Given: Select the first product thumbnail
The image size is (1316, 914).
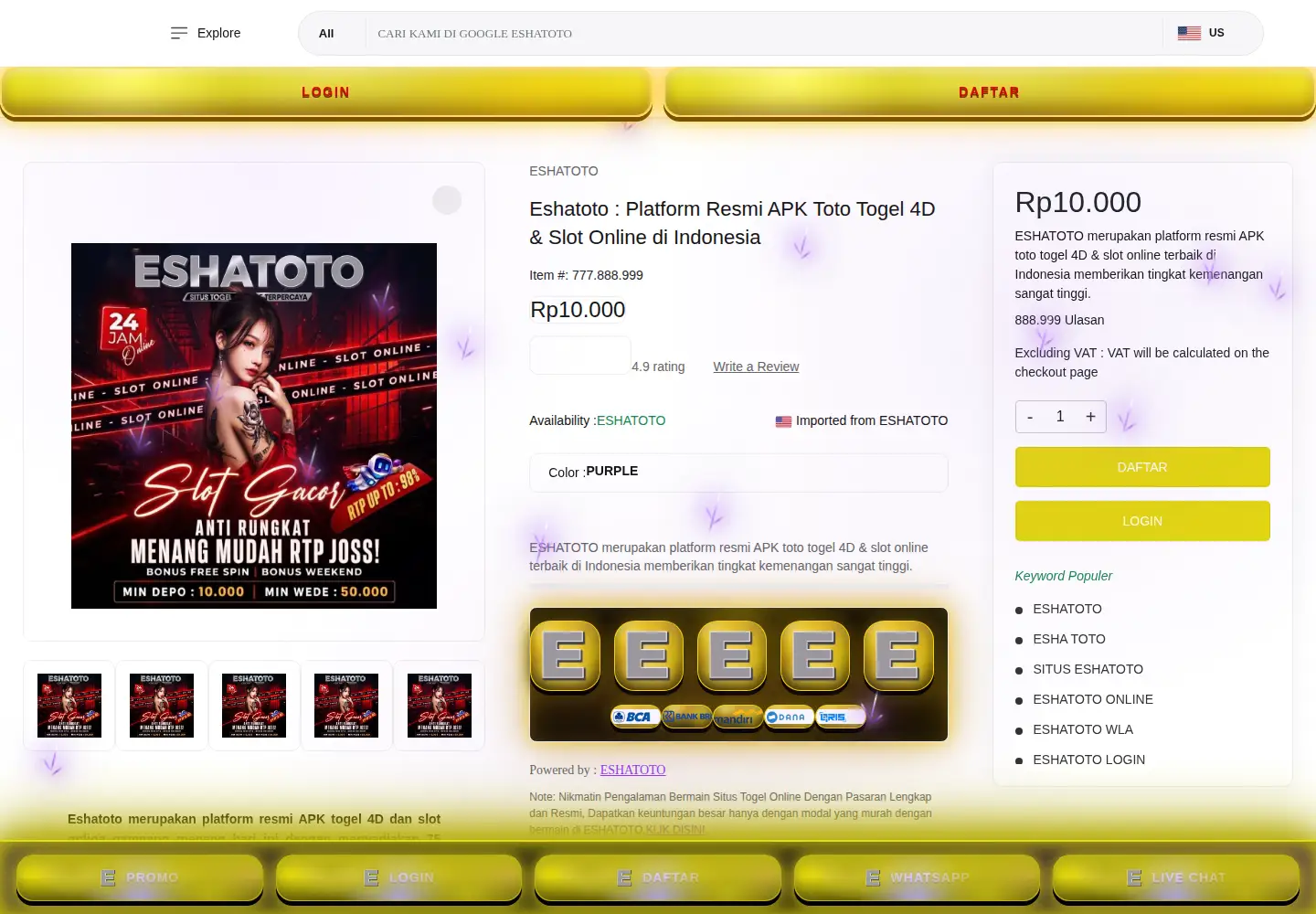Looking at the screenshot, I should point(69,706).
